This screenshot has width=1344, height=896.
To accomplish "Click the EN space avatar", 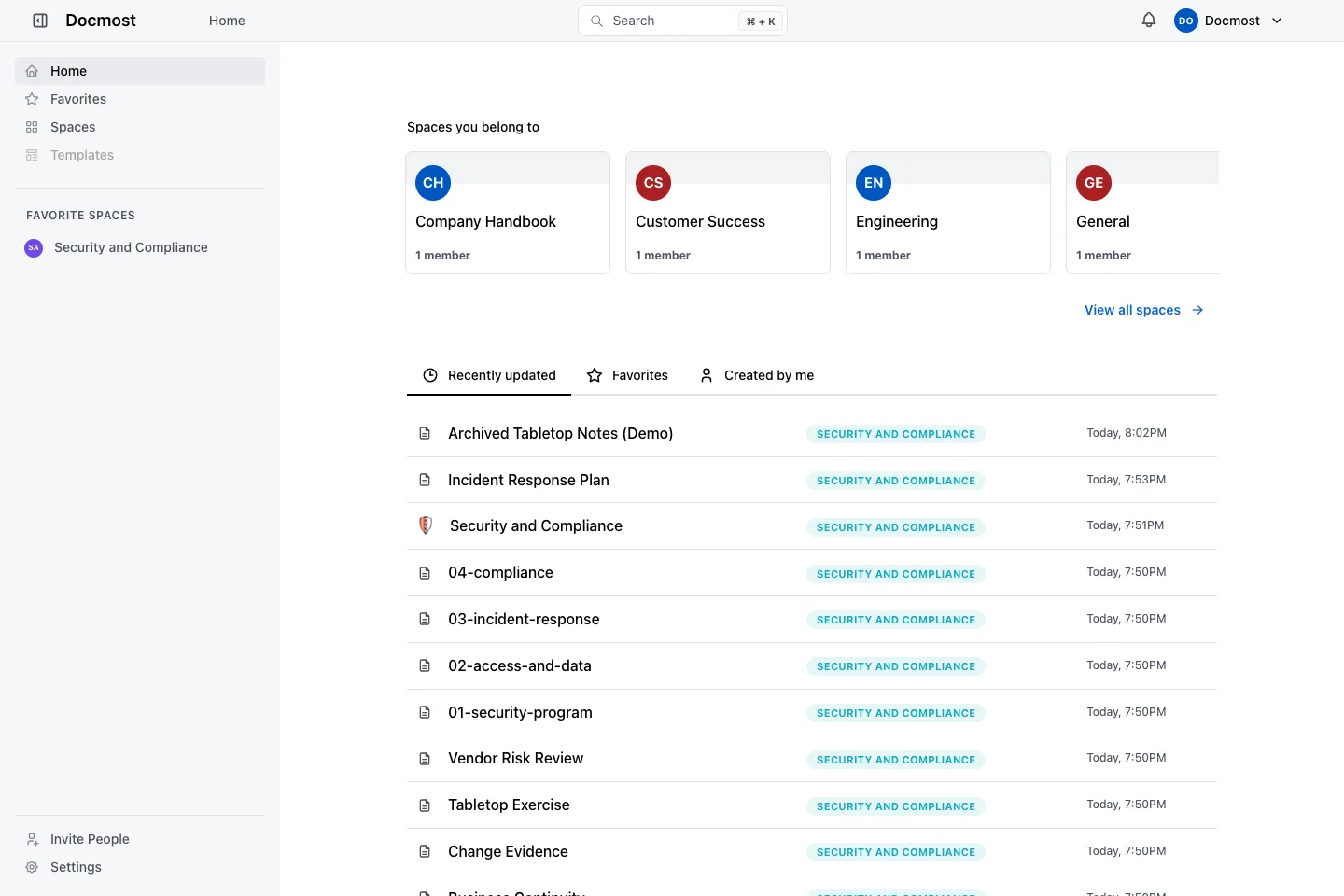I will [874, 183].
